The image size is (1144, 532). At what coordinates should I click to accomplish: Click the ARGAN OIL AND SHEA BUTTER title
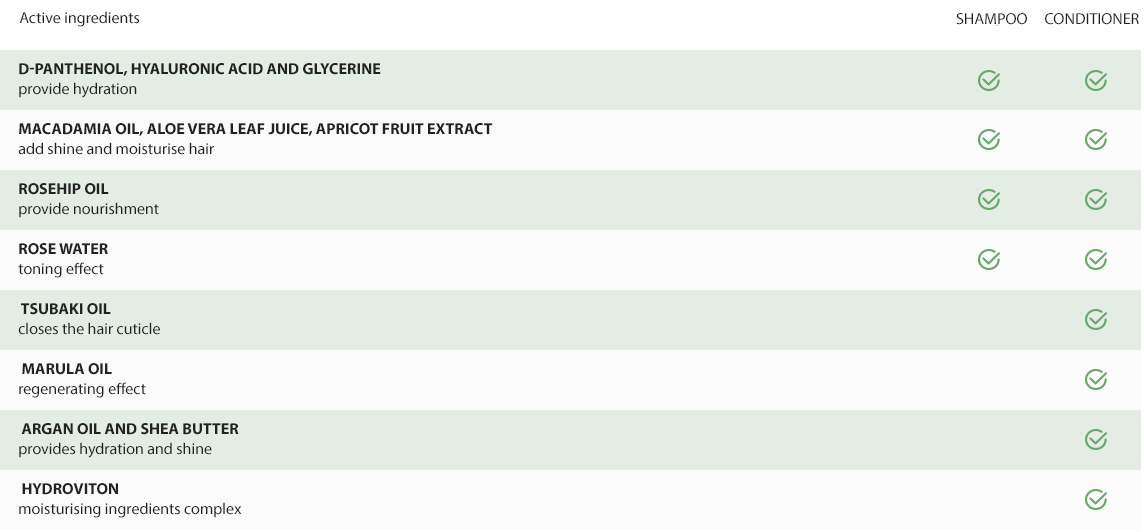tap(130, 428)
